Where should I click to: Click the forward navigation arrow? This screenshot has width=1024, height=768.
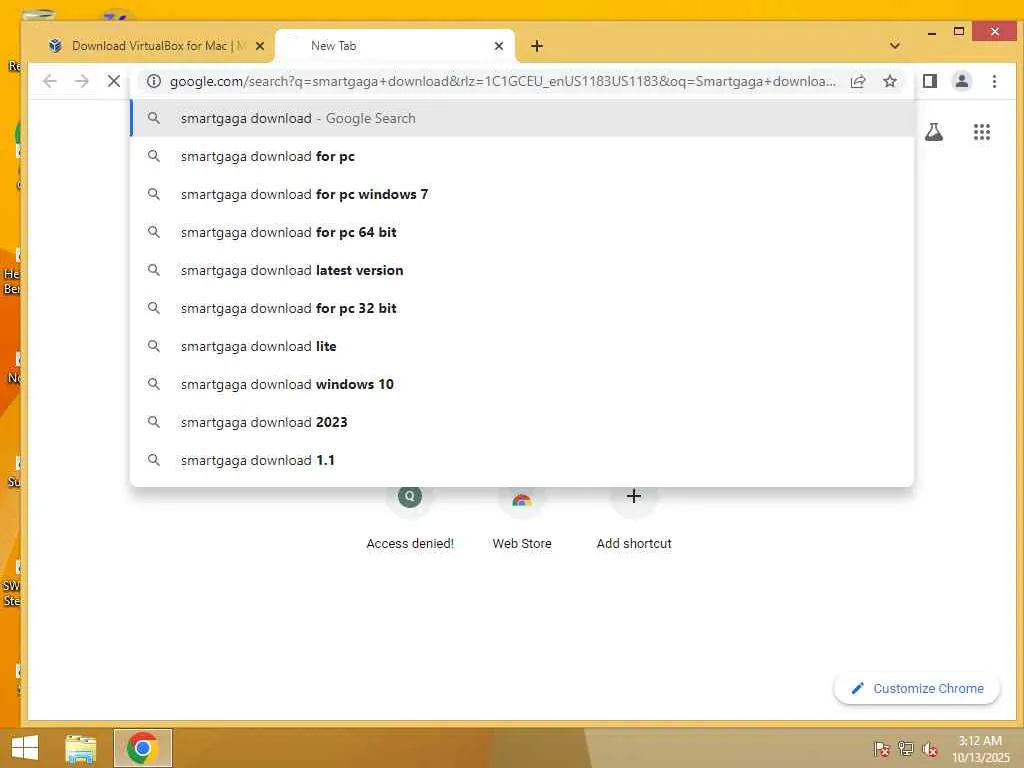[82, 81]
